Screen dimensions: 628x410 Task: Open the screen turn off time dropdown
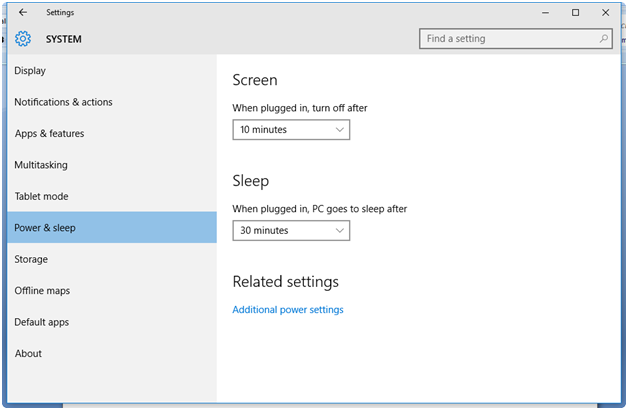pos(291,130)
